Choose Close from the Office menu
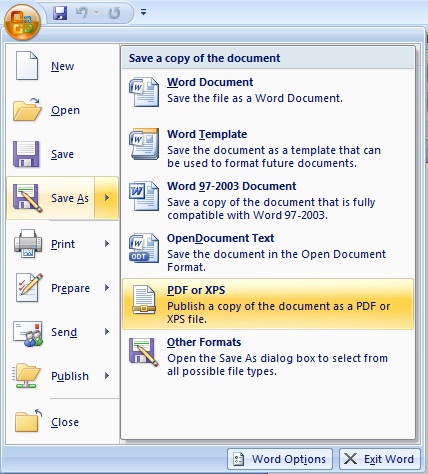Screen dimensions: 428x474 coord(62,422)
